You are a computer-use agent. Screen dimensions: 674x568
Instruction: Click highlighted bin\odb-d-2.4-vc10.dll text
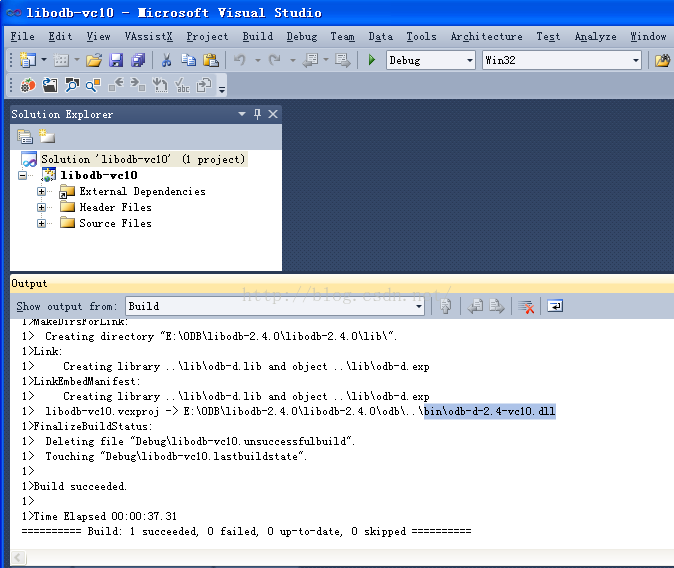pyautogui.click(x=490, y=411)
